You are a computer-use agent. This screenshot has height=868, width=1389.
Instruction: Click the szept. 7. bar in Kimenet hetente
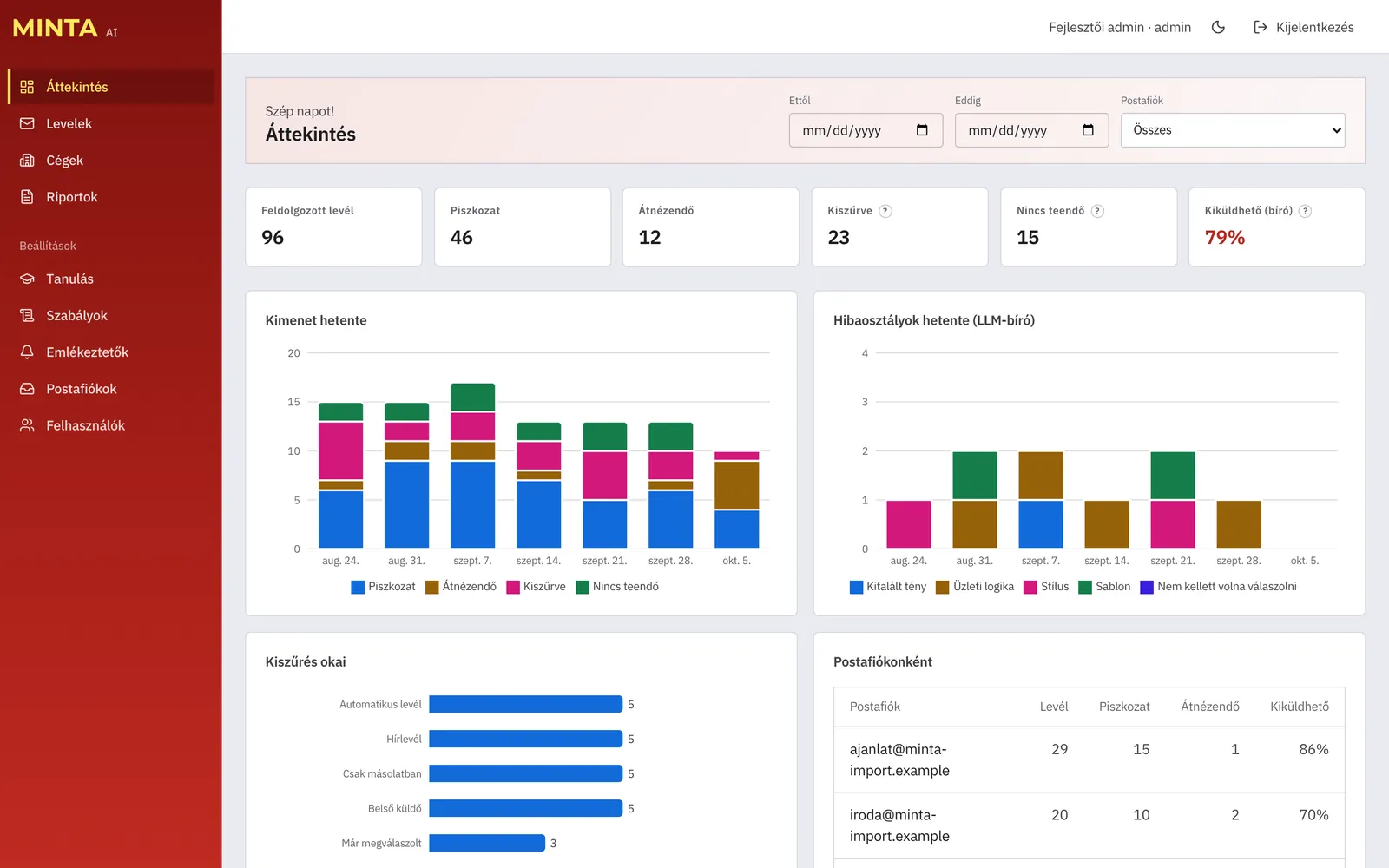tap(472, 465)
